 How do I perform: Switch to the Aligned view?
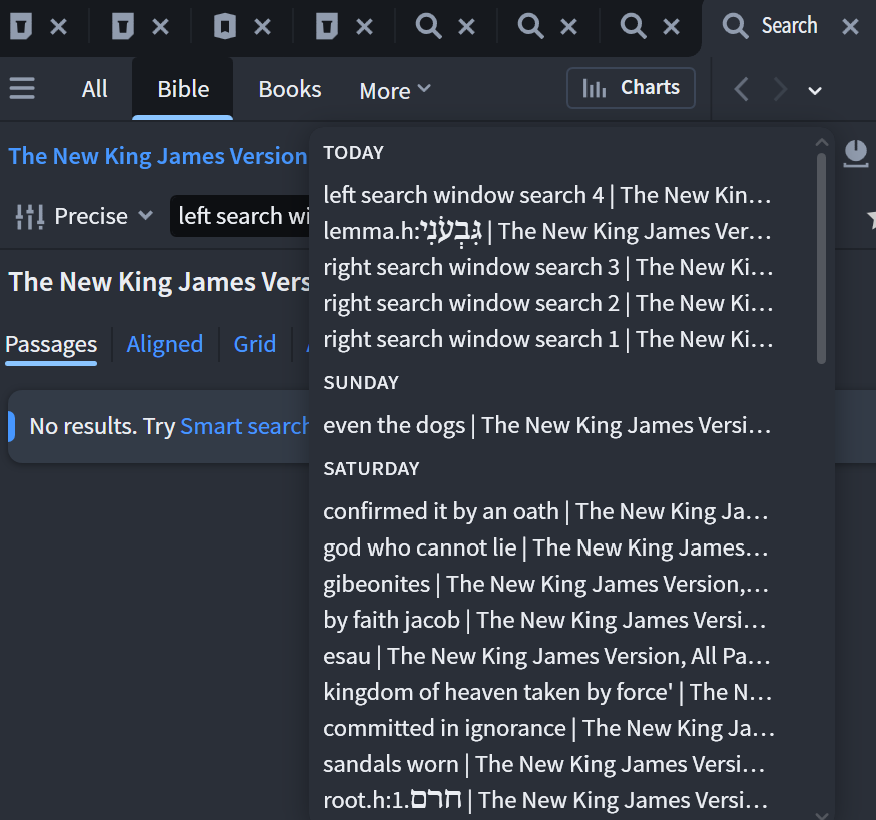point(164,344)
